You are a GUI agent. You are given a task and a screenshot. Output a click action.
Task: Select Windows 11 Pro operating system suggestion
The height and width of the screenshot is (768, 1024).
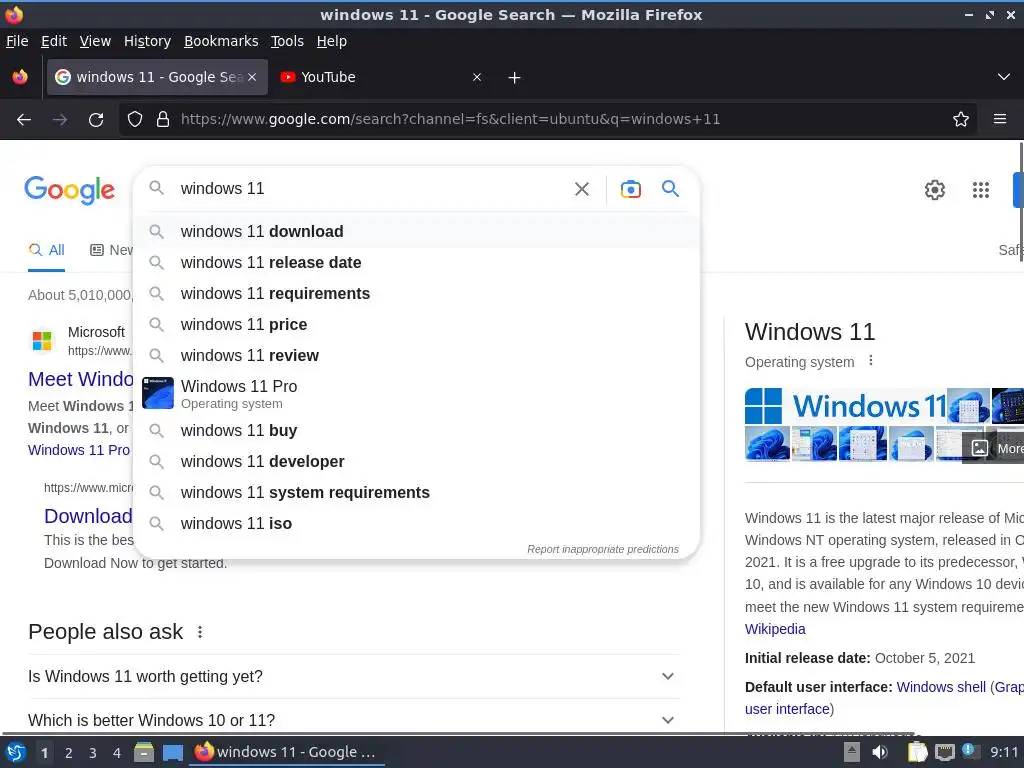pos(416,394)
